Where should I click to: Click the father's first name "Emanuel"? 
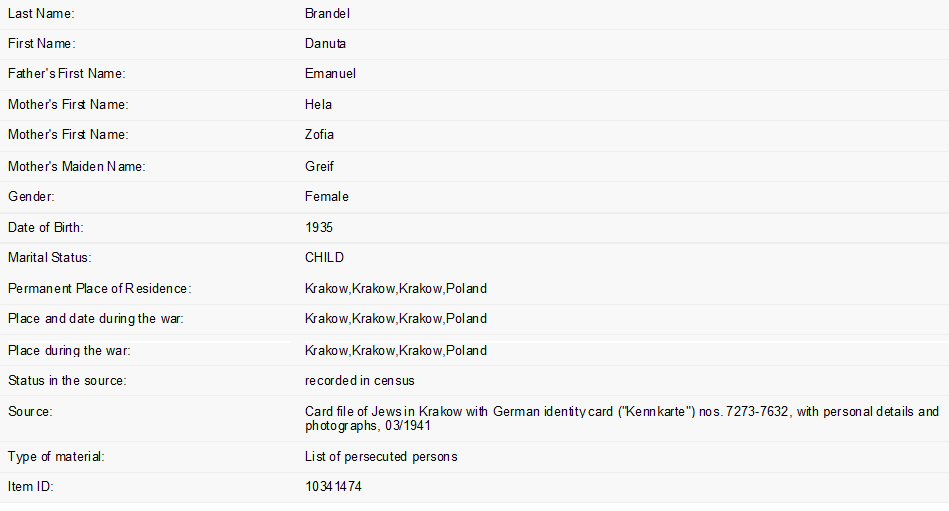(330, 74)
